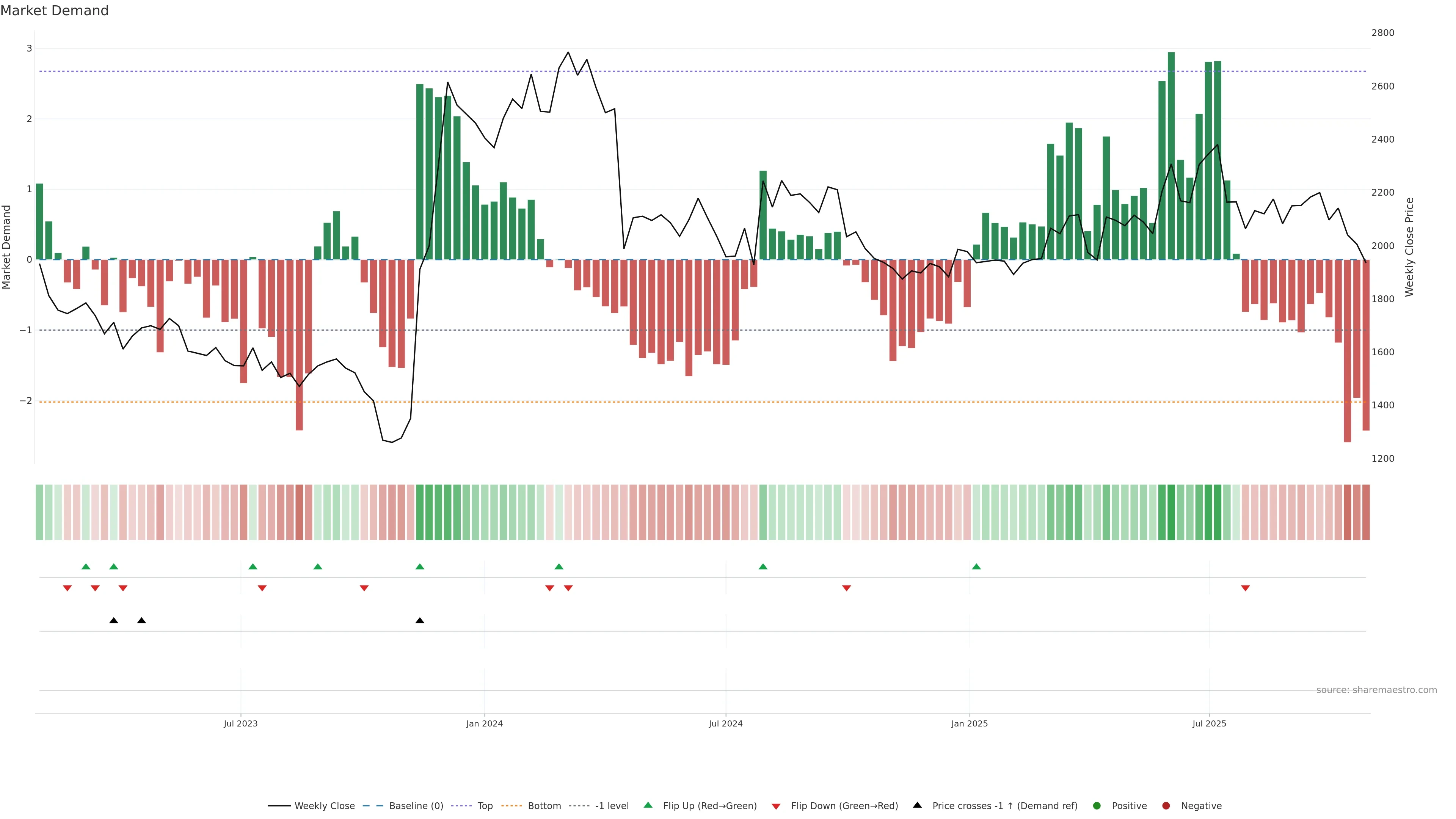
Task: Click the Flip Up green triangle legend icon
Action: pos(648,805)
